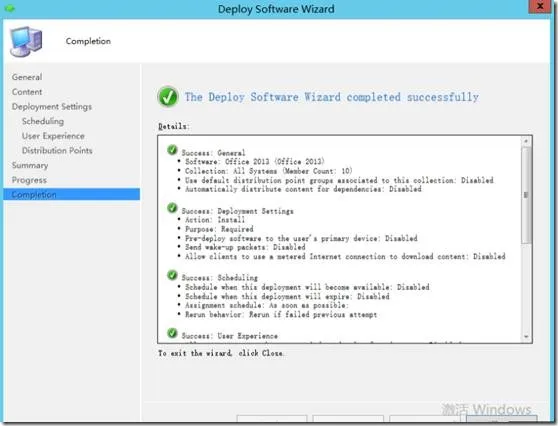Click the green app icon in title bar
The width and height of the screenshot is (558, 426).
pyautogui.click(x=10, y=8)
